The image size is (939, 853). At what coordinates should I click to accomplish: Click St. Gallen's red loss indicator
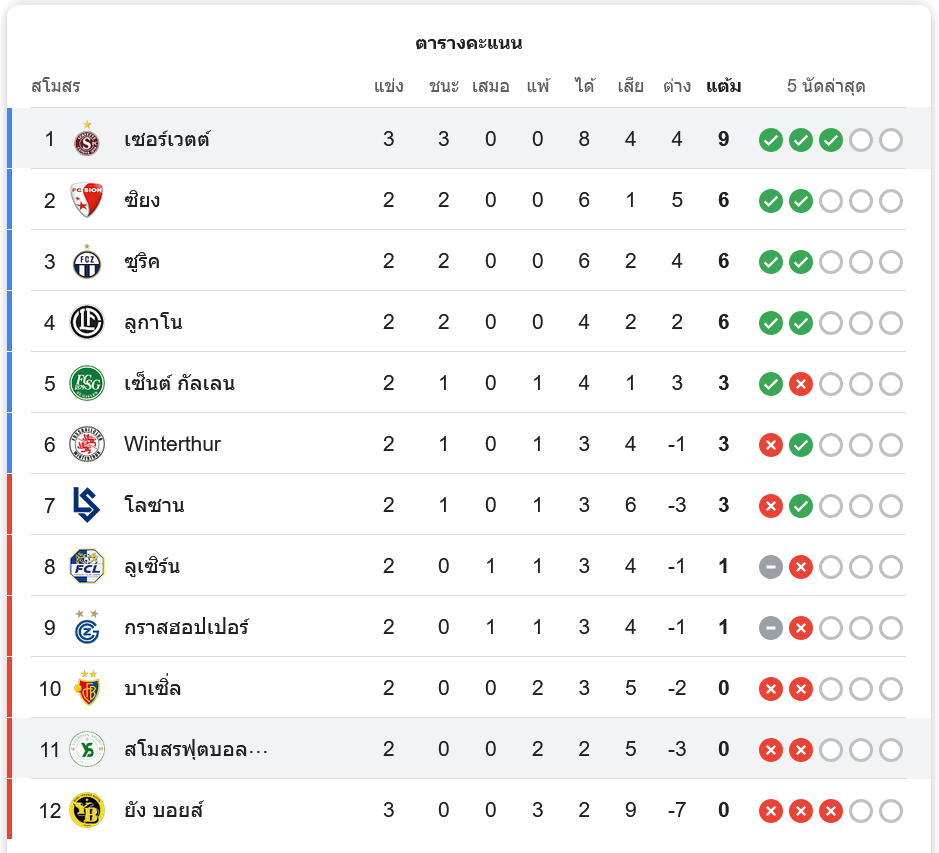[x=801, y=384]
